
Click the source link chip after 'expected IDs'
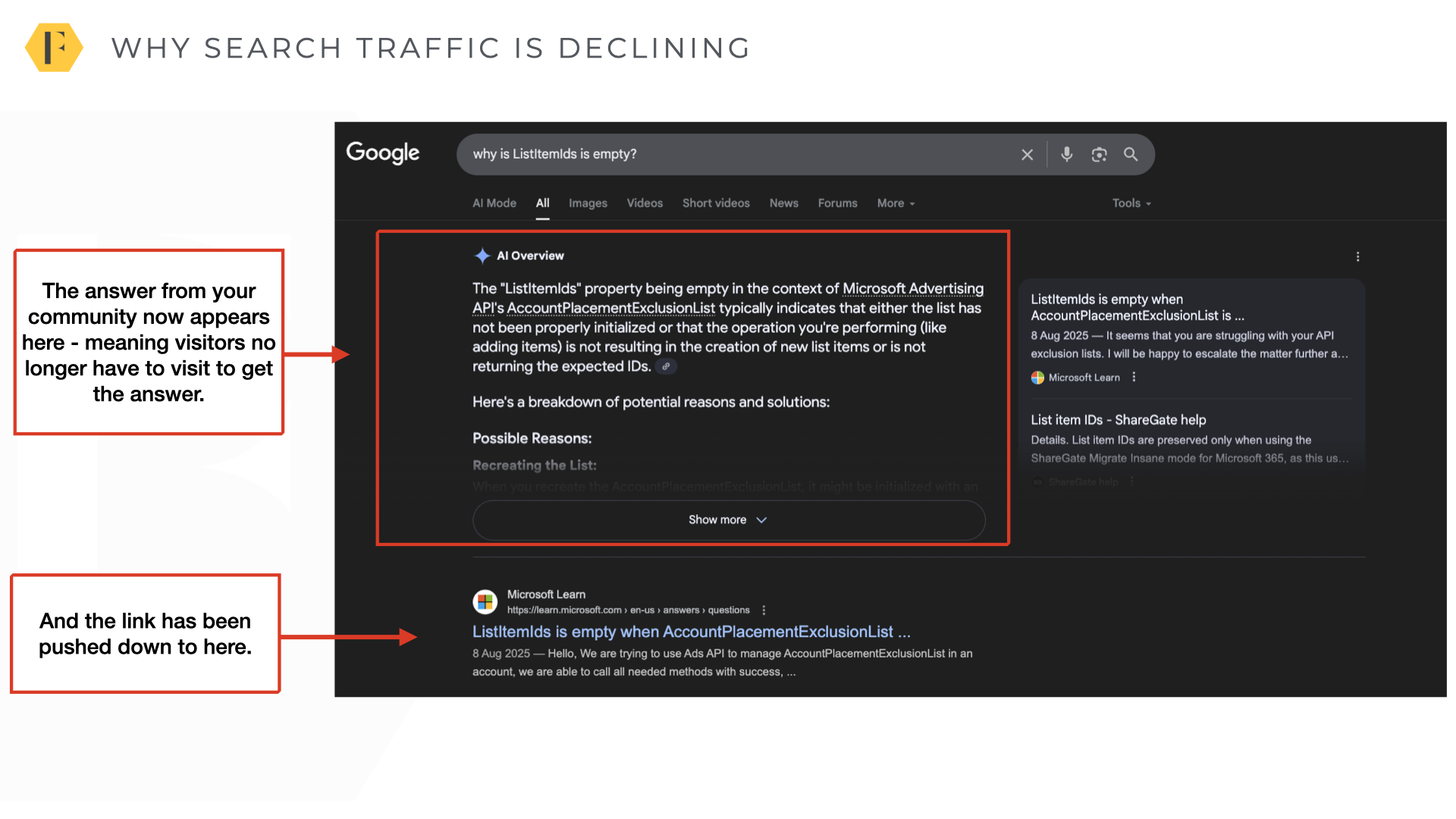[x=666, y=367]
